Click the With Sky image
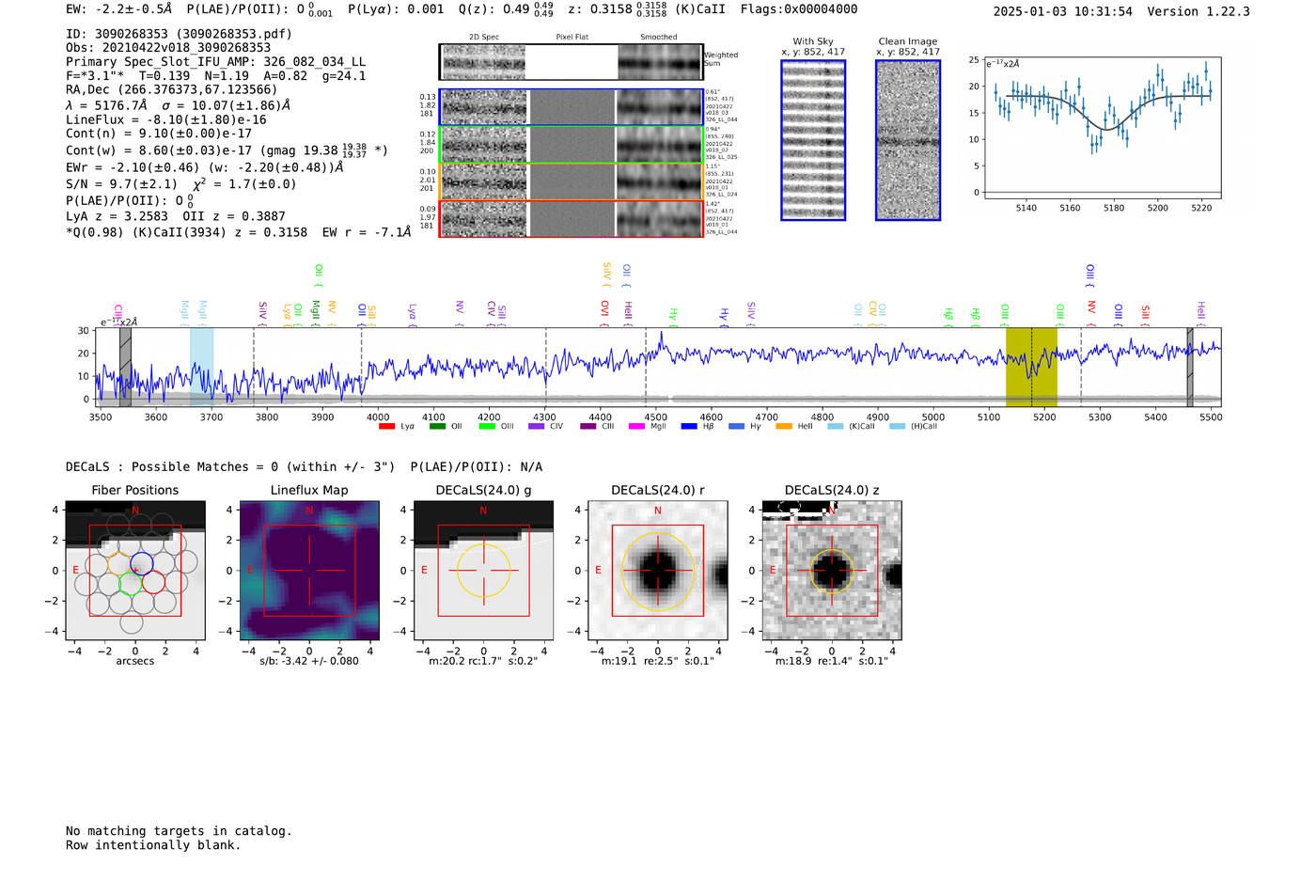Image resolution: width=1316 pixels, height=896 pixels. coord(813,140)
